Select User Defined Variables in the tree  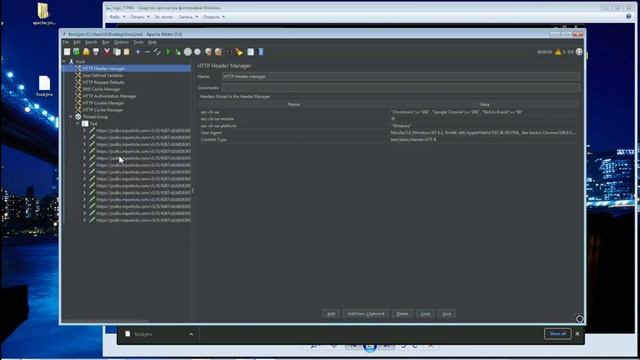(x=103, y=76)
